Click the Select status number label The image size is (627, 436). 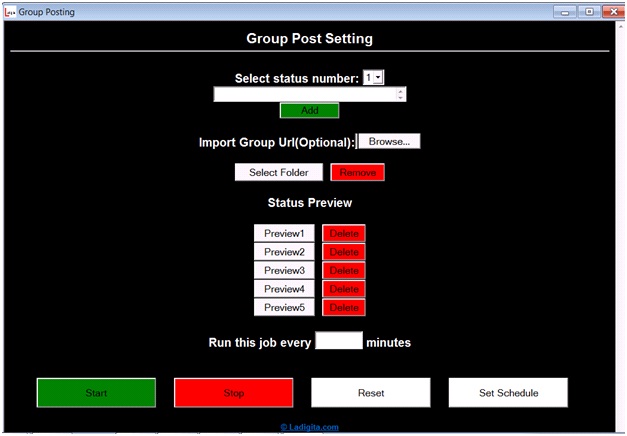click(x=297, y=78)
